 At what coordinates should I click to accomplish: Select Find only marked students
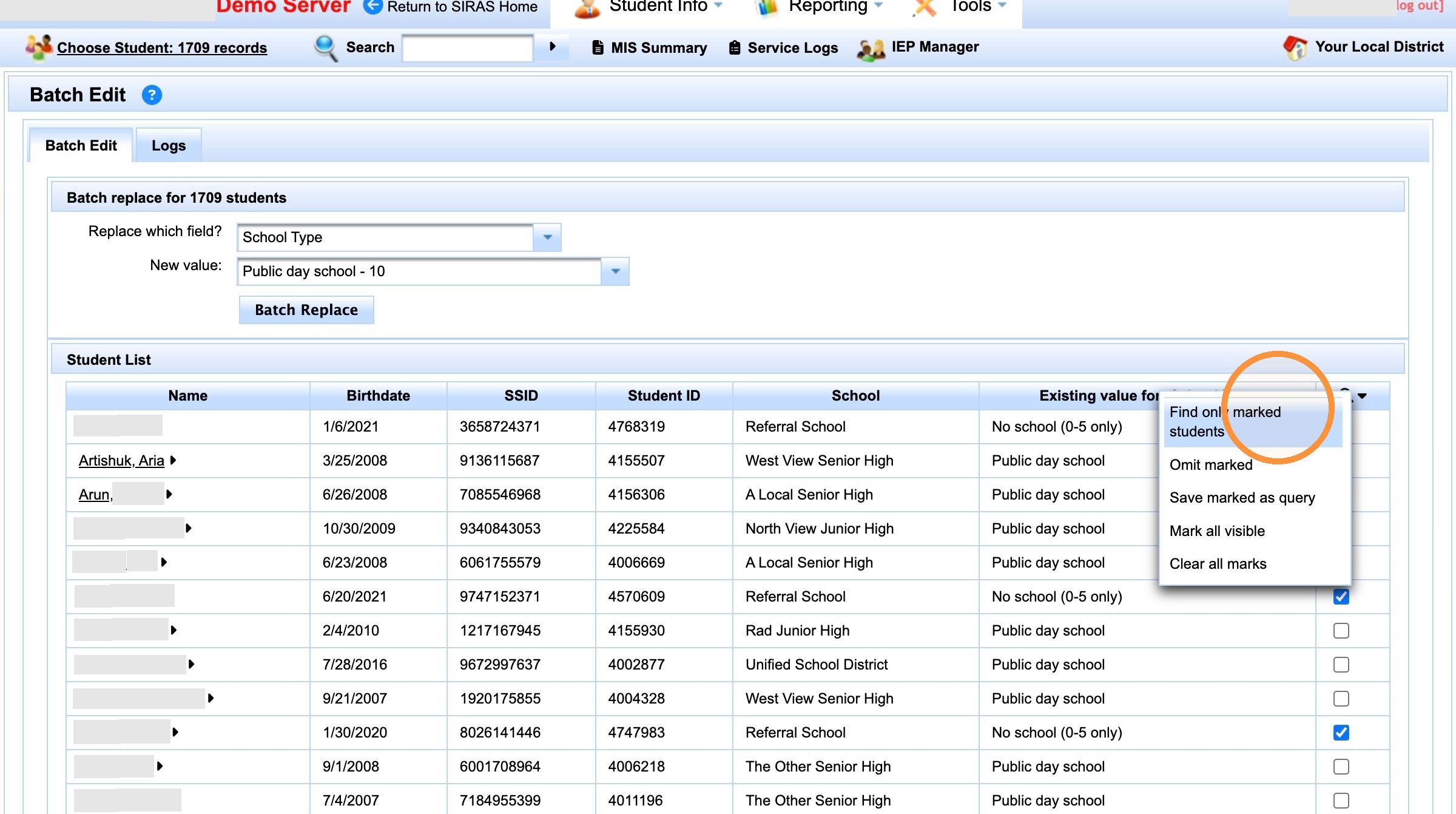[1253, 422]
